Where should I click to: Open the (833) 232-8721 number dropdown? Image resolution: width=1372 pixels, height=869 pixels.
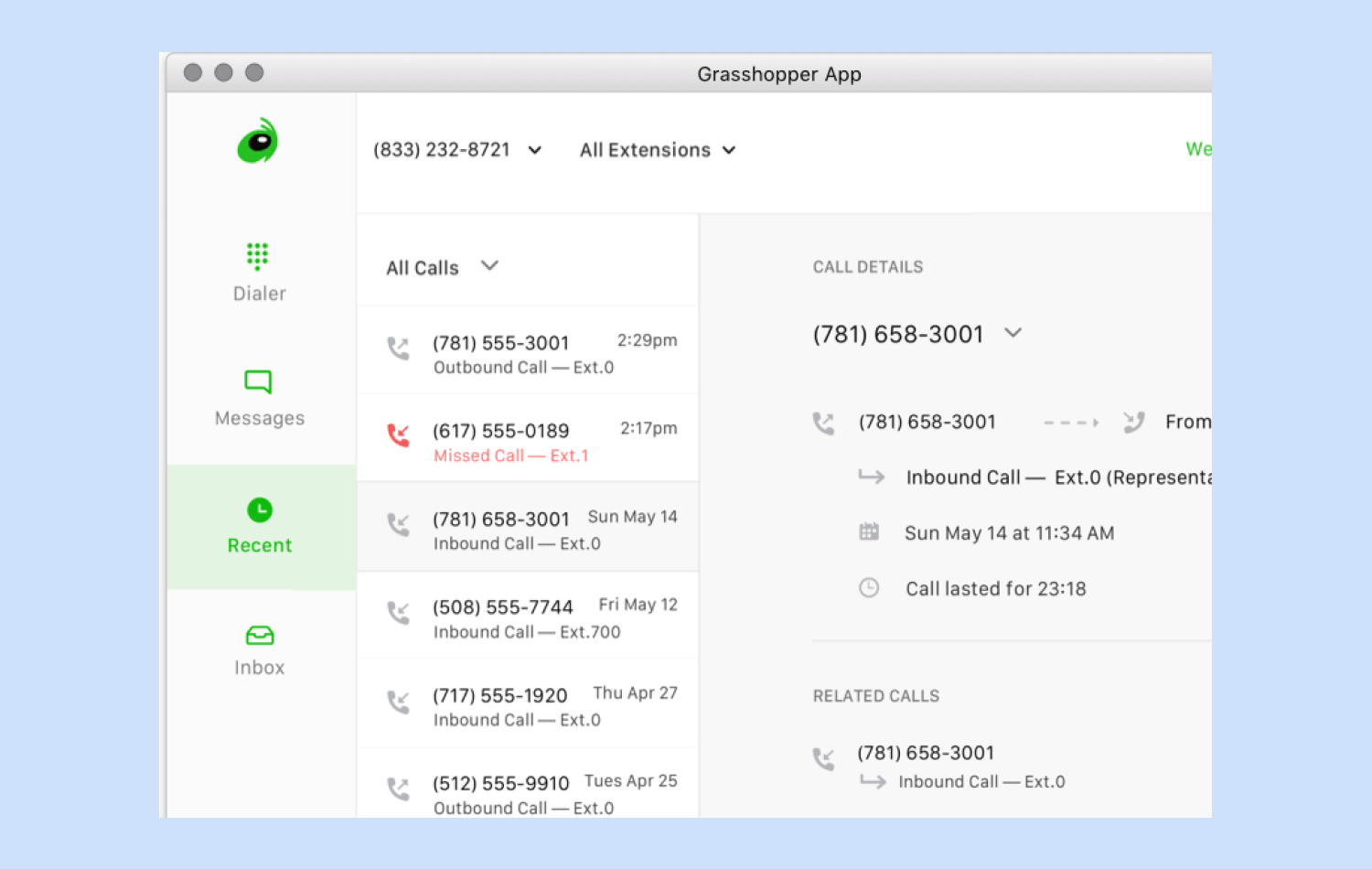pyautogui.click(x=535, y=150)
